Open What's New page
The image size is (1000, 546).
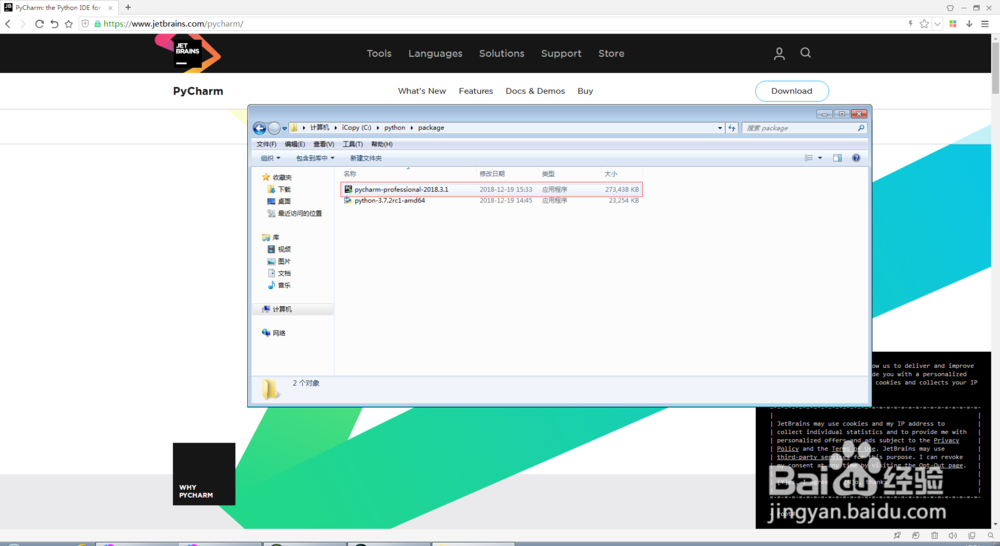click(422, 91)
